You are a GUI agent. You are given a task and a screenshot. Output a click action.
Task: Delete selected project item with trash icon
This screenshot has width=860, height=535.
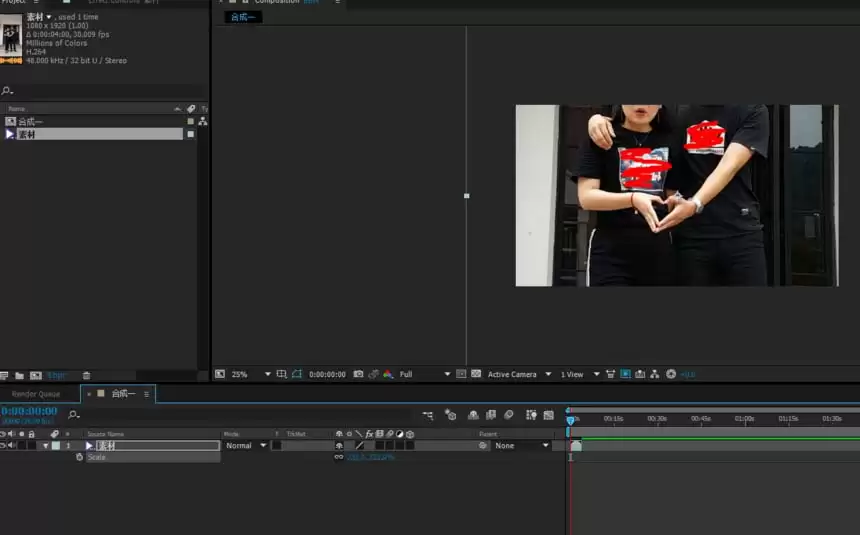pyautogui.click(x=86, y=376)
